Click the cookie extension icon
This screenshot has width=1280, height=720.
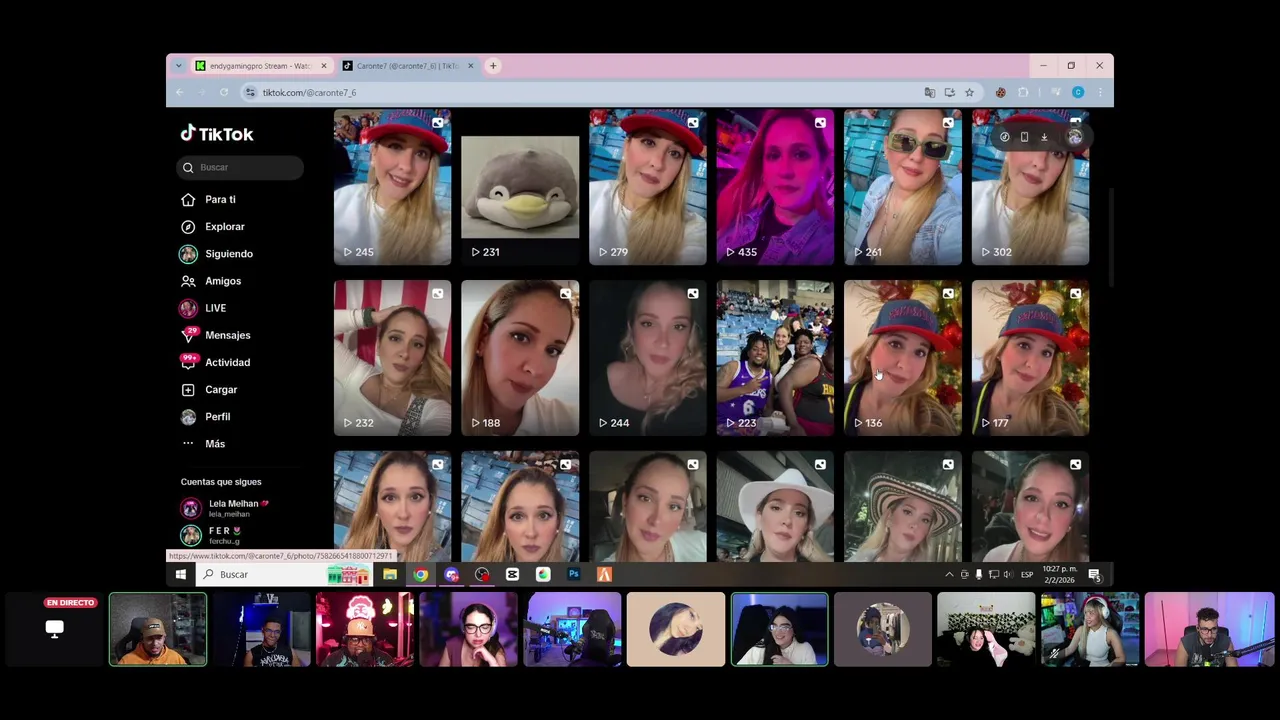[1000, 92]
